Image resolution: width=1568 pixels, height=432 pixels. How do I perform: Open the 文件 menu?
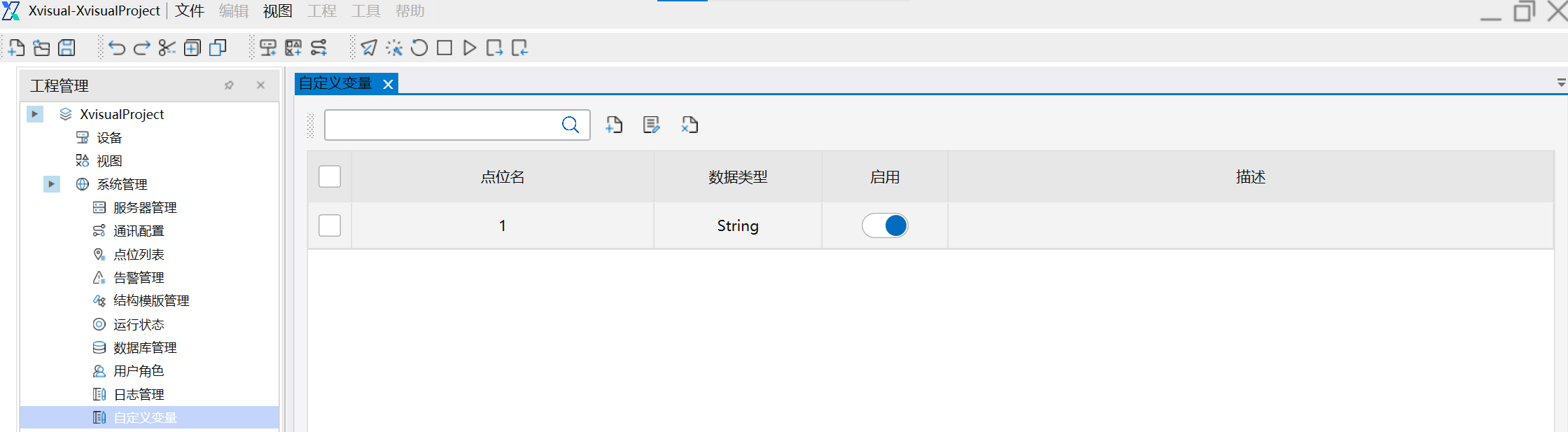pos(190,11)
